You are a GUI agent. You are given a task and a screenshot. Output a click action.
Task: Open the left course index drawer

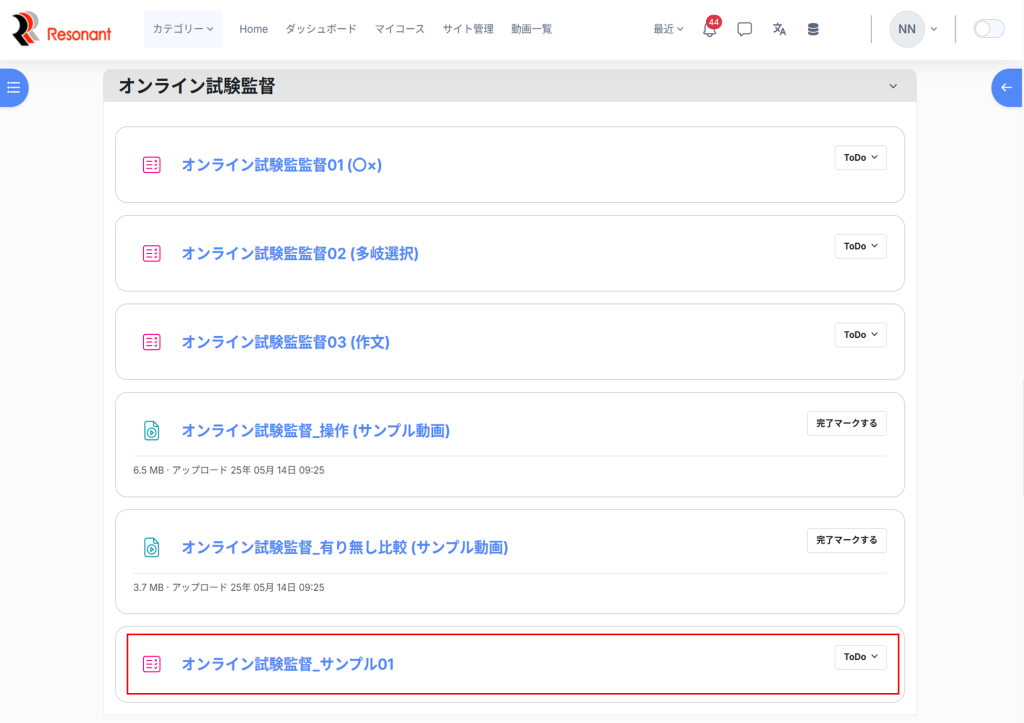pyautogui.click(x=14, y=88)
